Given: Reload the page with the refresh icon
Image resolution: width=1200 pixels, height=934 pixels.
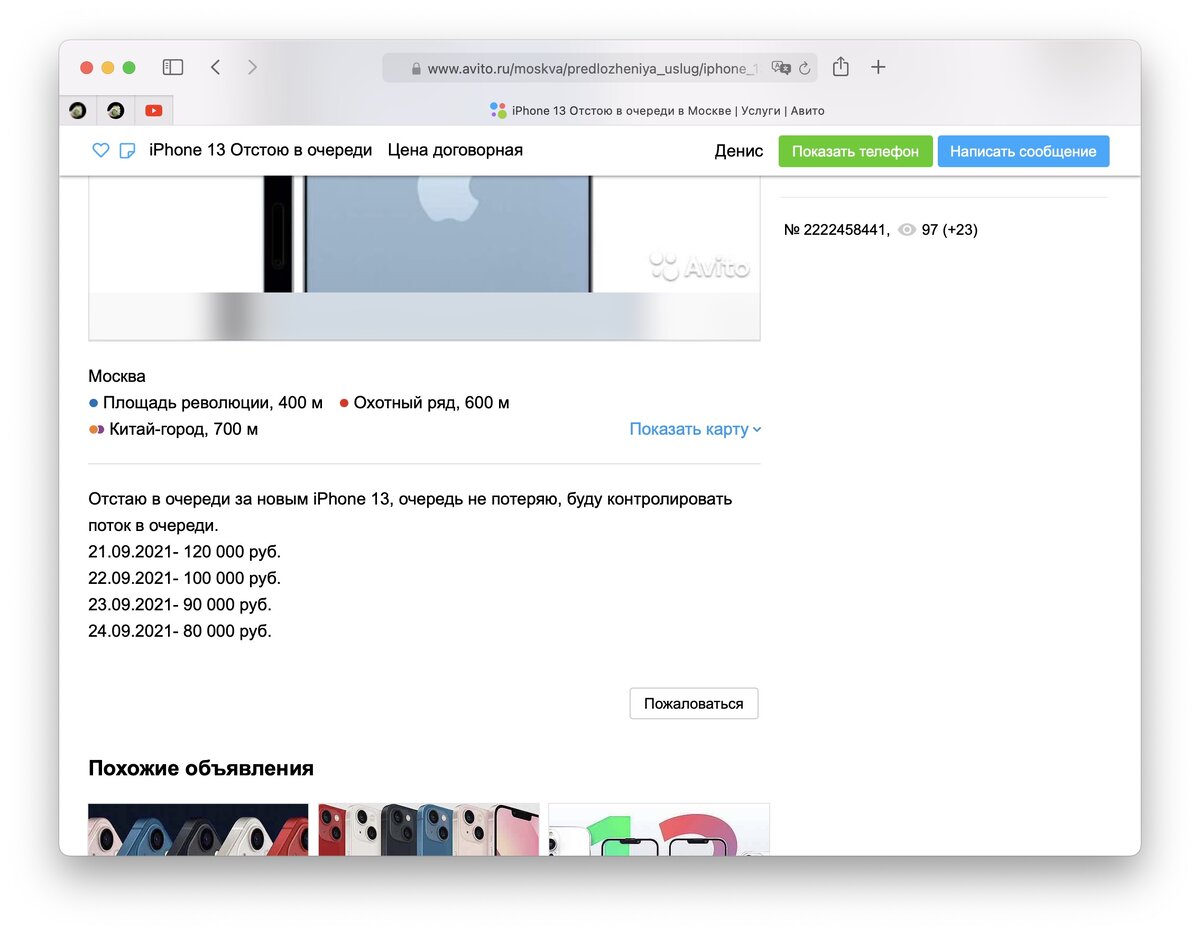Looking at the screenshot, I should pyautogui.click(x=804, y=69).
